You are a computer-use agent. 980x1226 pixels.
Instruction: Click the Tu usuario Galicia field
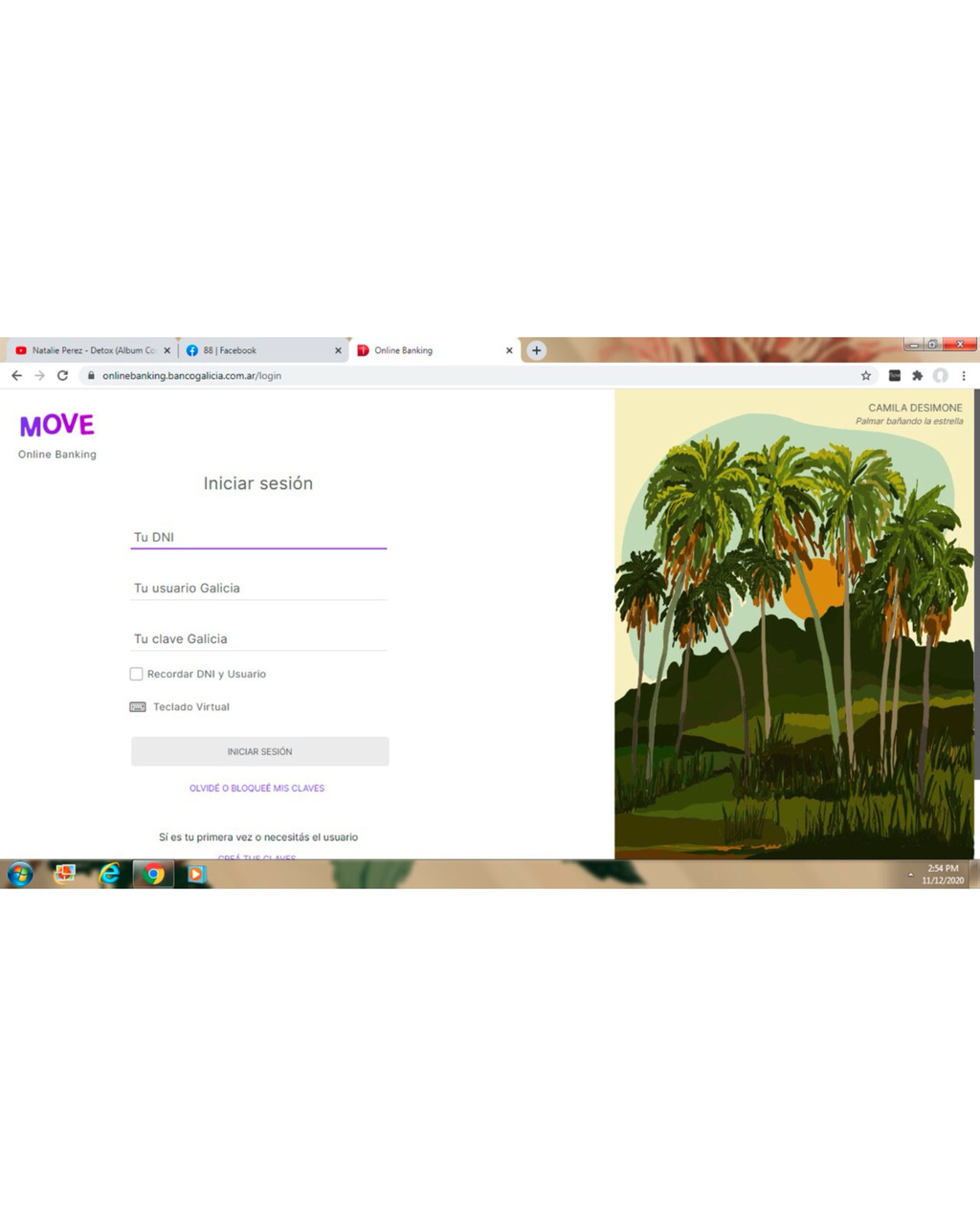pyautogui.click(x=258, y=588)
